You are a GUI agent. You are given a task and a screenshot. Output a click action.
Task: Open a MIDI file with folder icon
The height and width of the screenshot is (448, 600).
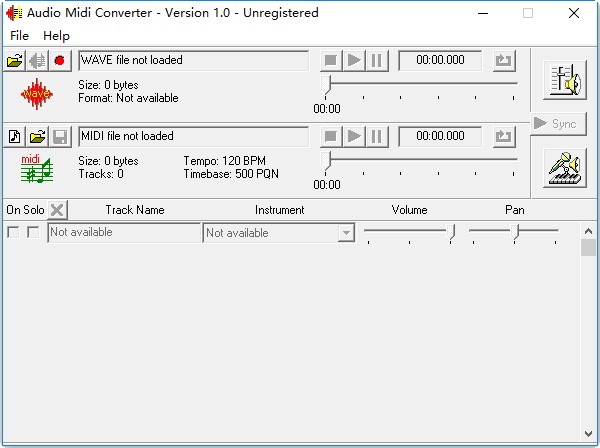pos(37,136)
